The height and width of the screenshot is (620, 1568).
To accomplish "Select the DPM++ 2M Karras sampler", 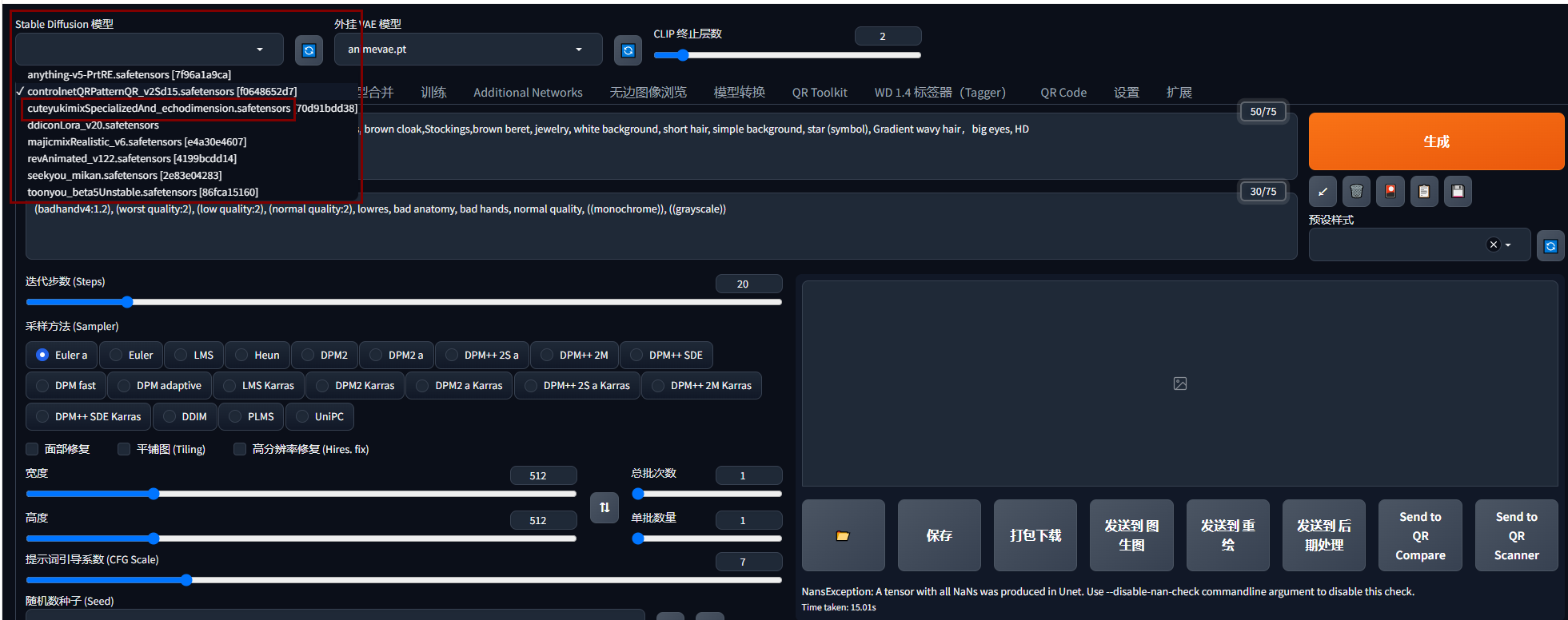I will coord(701,385).
